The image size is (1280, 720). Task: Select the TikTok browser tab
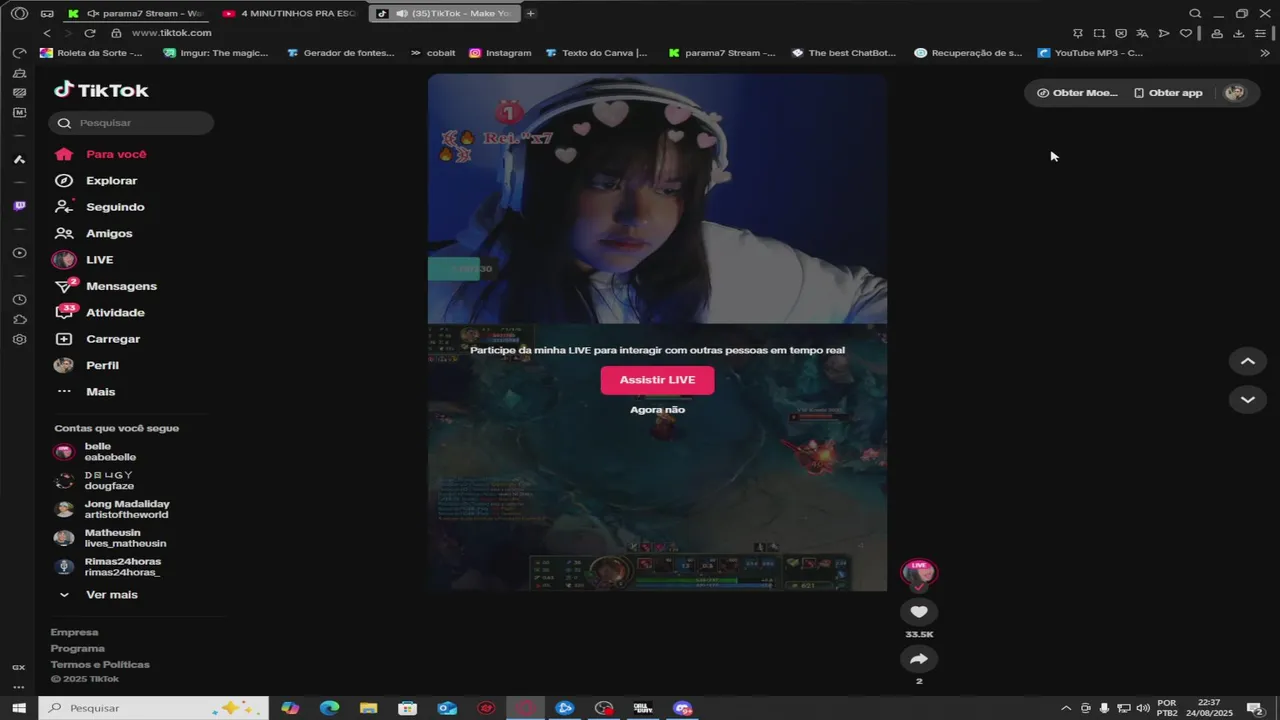[445, 14]
